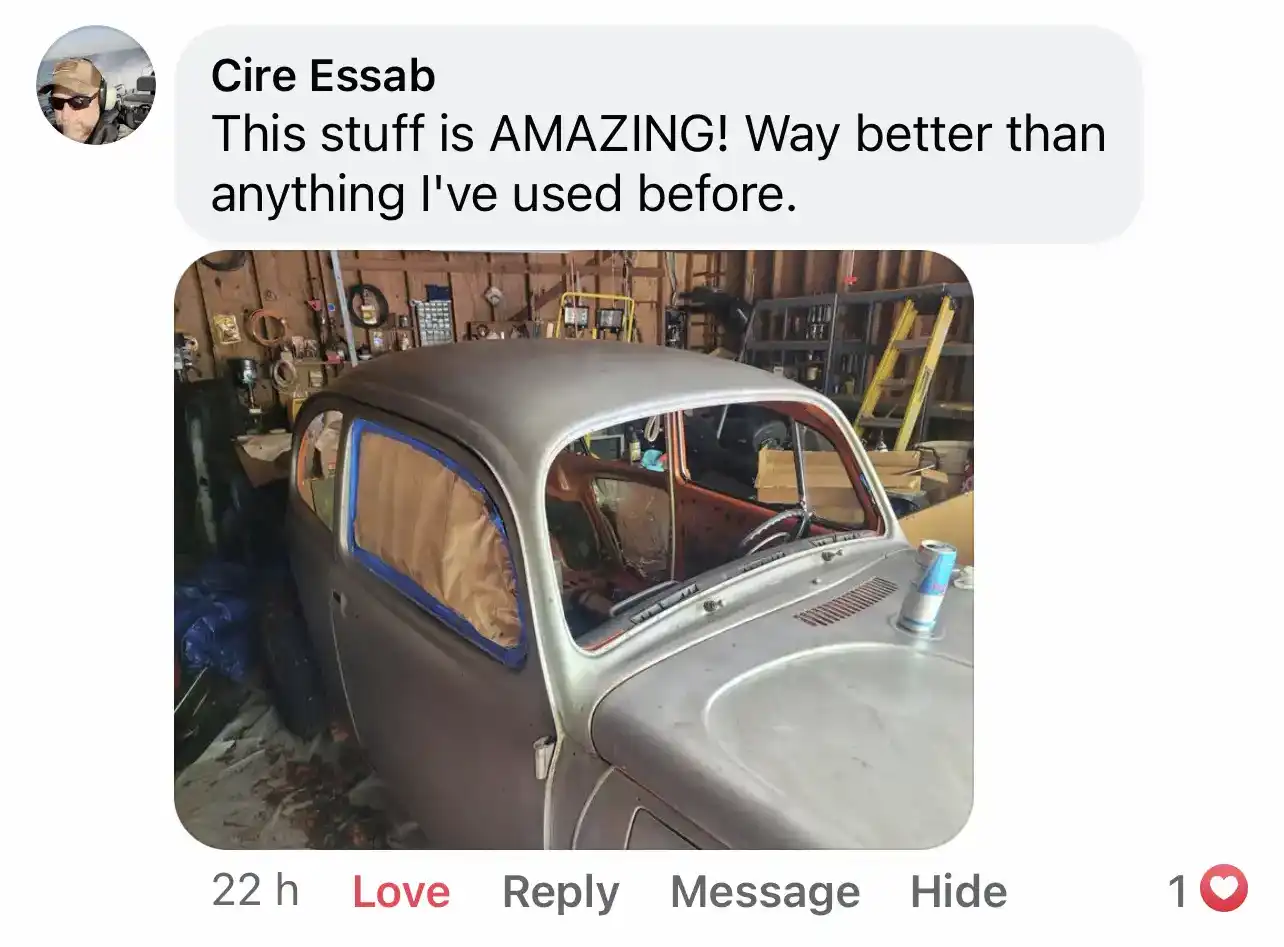Select the comment text bubble
Screen dimensions: 1284x947
659,133
